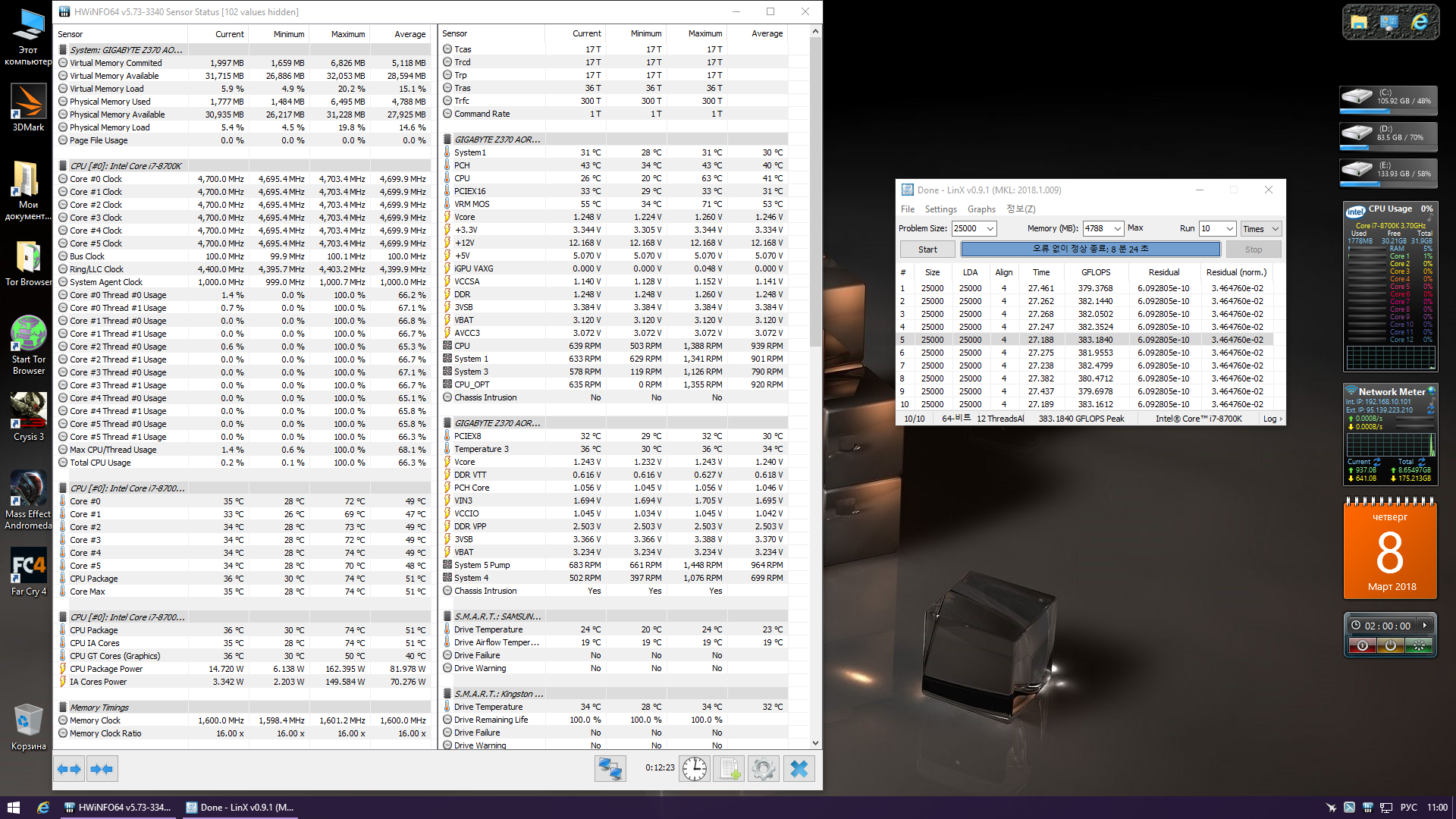This screenshot has width=1456, height=819.
Task: Click the blue X close sensors icon
Action: coord(799,769)
